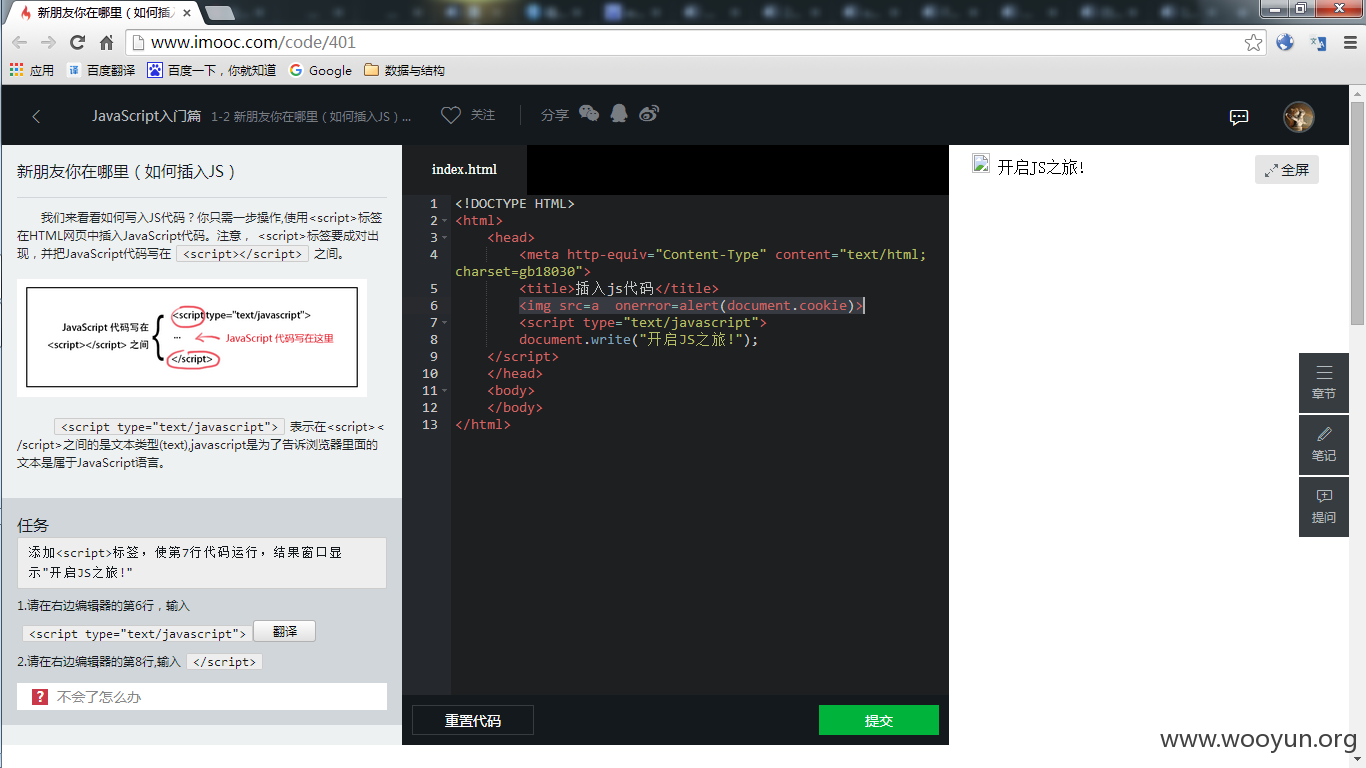1366x768 pixels.
Task: Click the 开启JS之旅! preview text
Action: coord(1041,168)
